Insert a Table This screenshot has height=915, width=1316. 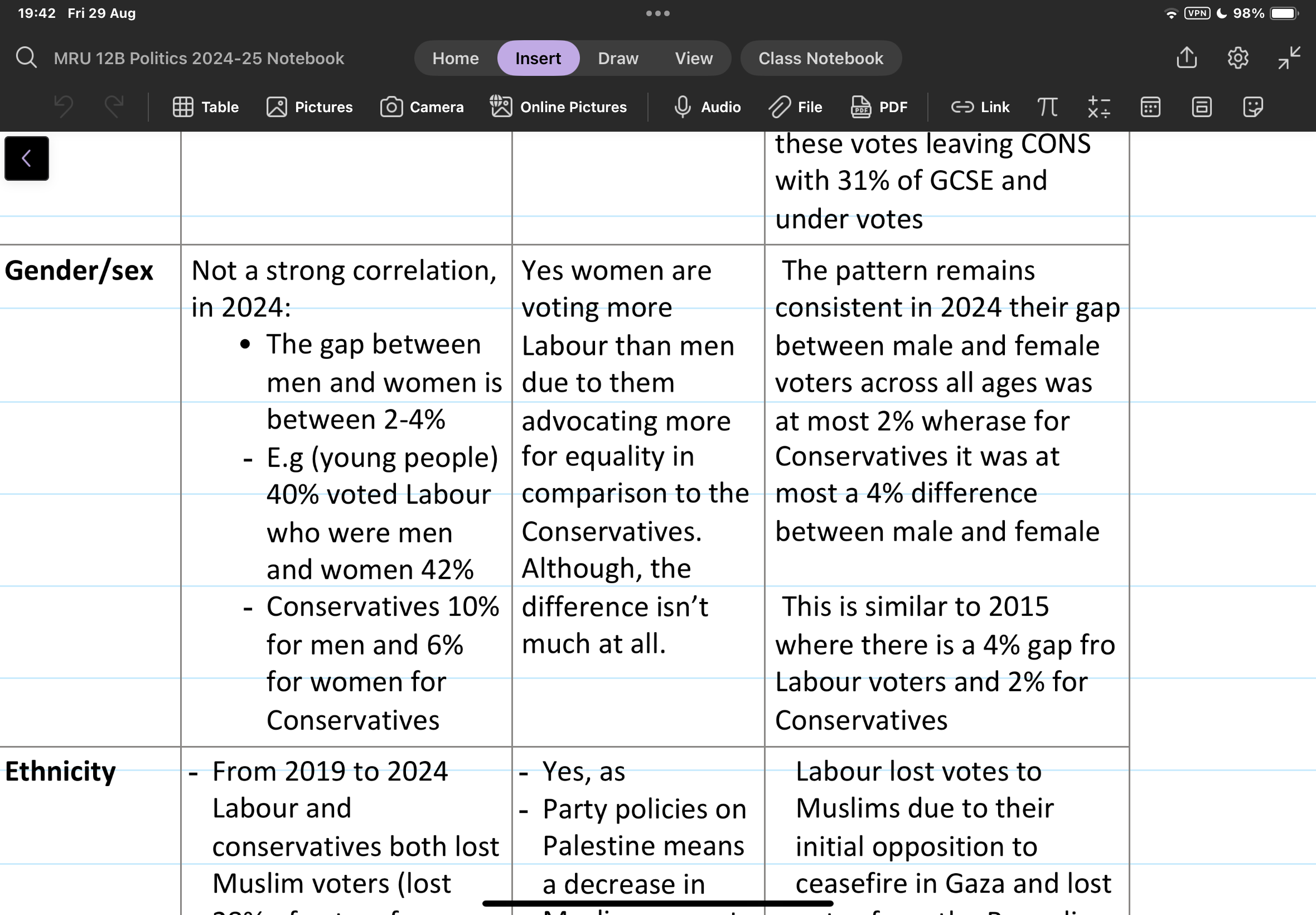click(x=206, y=107)
